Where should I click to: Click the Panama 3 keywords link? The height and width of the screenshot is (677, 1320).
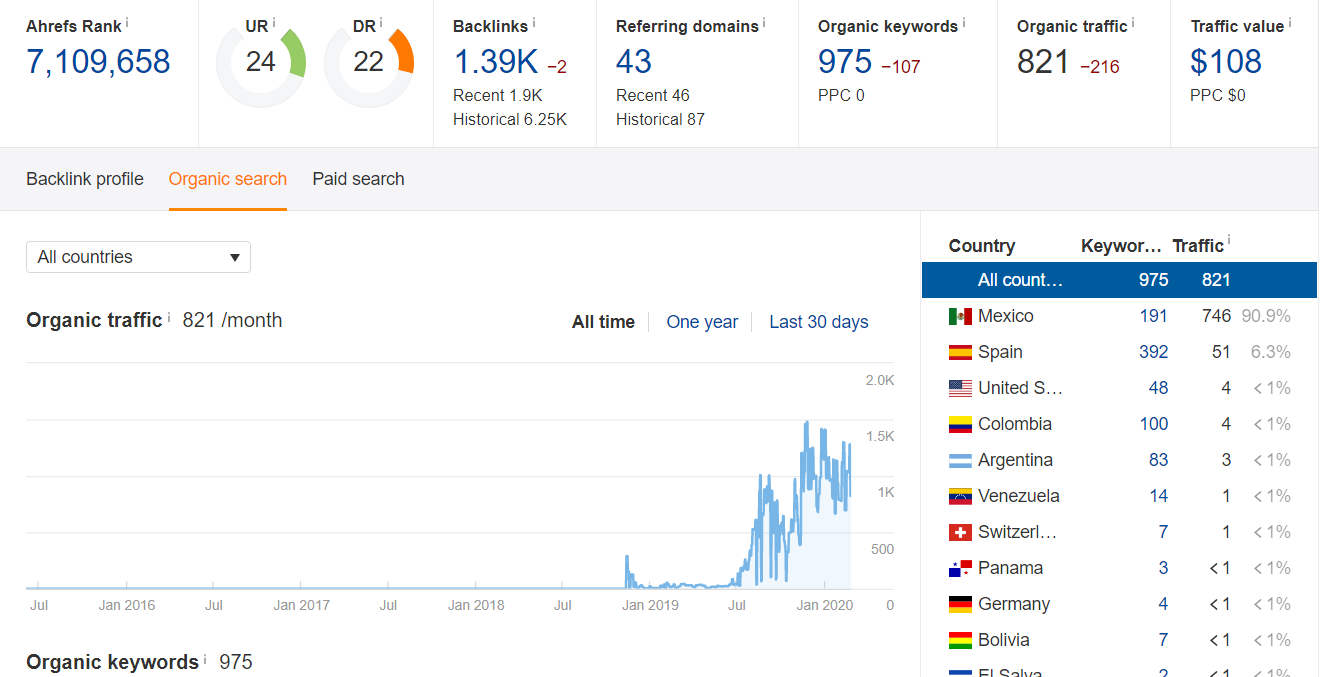[x=1163, y=568]
